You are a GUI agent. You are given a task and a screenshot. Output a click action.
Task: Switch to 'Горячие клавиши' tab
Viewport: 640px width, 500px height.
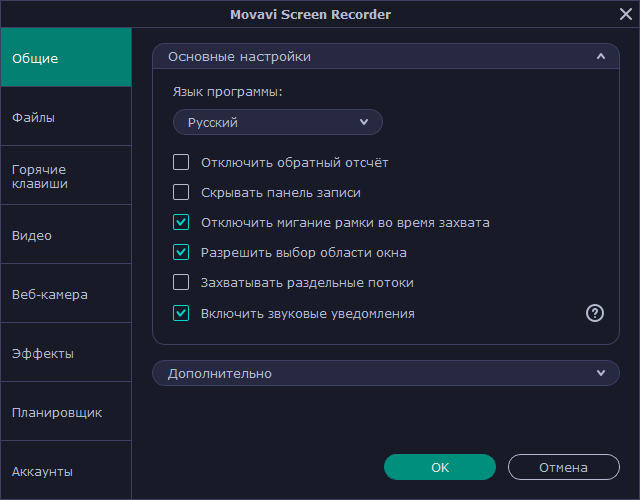(65, 176)
